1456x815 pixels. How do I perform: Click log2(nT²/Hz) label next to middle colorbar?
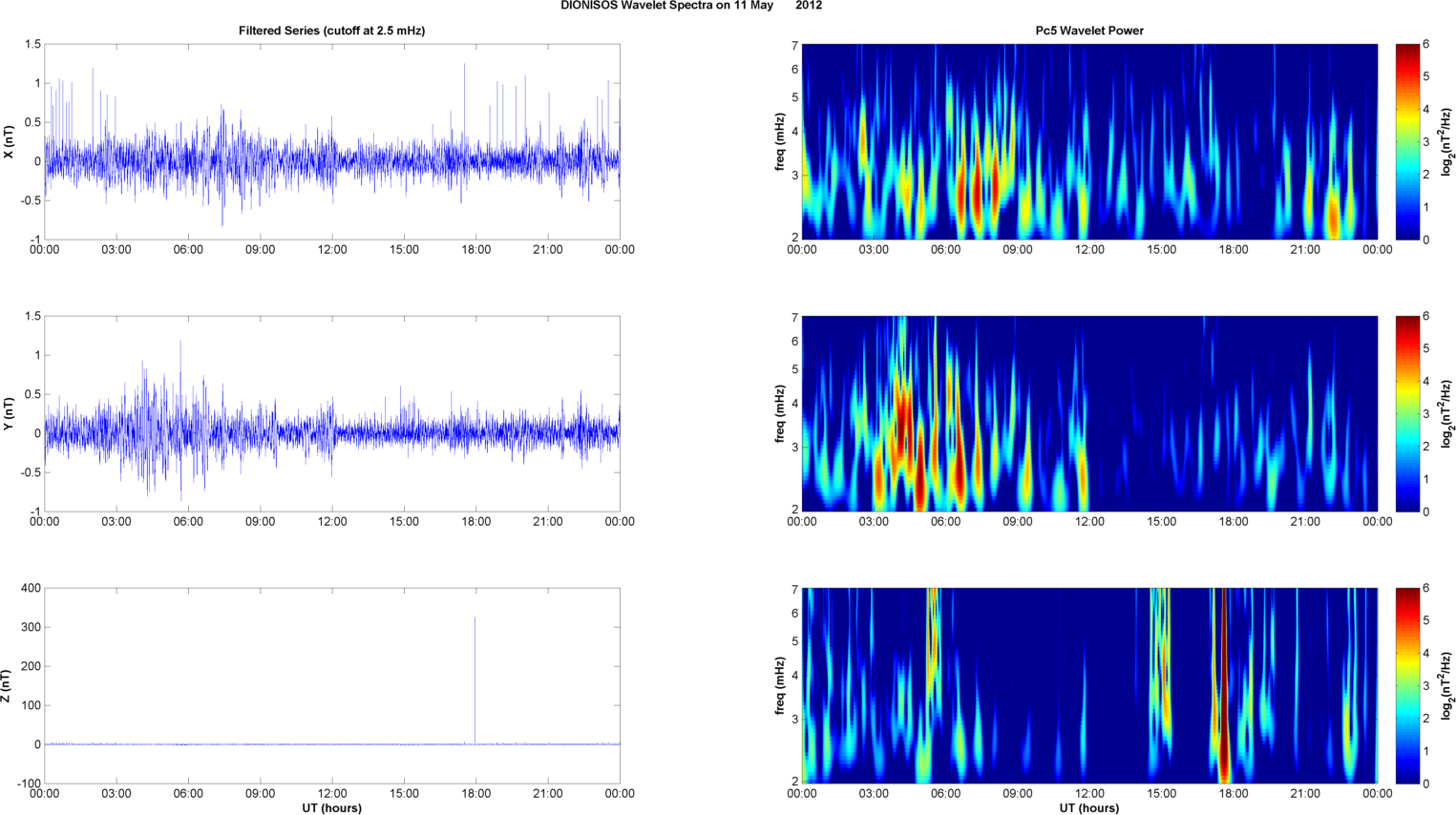point(1447,414)
